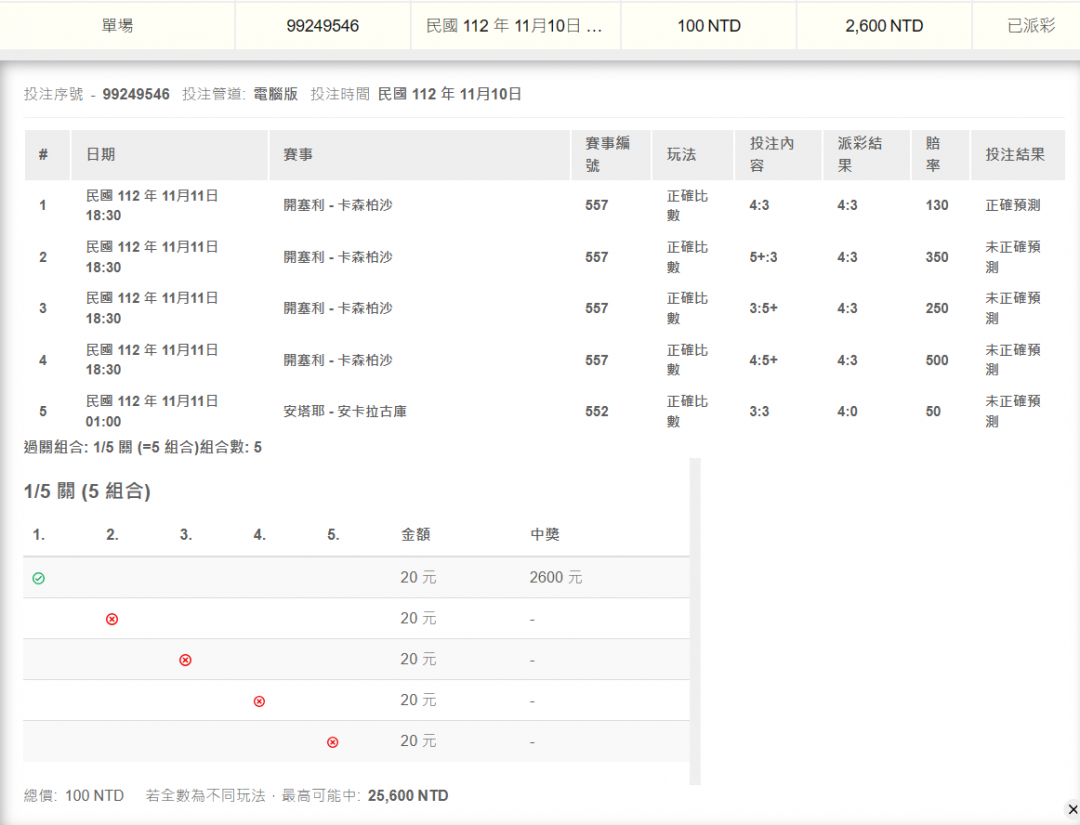This screenshot has width=1080, height=825.
Task: Click the 2,600 NTD payout cell
Action: point(884,26)
